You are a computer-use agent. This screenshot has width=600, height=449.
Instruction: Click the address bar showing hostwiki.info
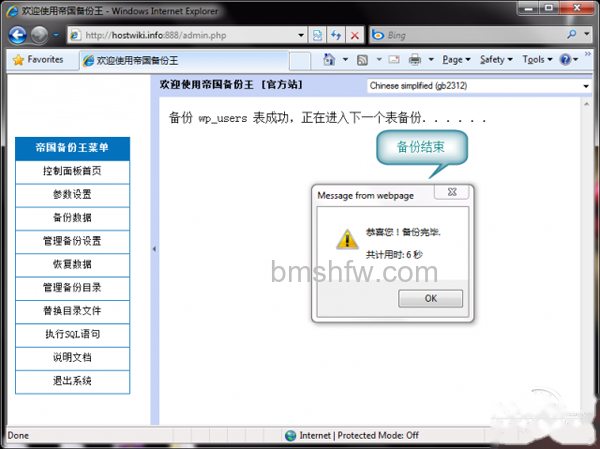(x=187, y=35)
